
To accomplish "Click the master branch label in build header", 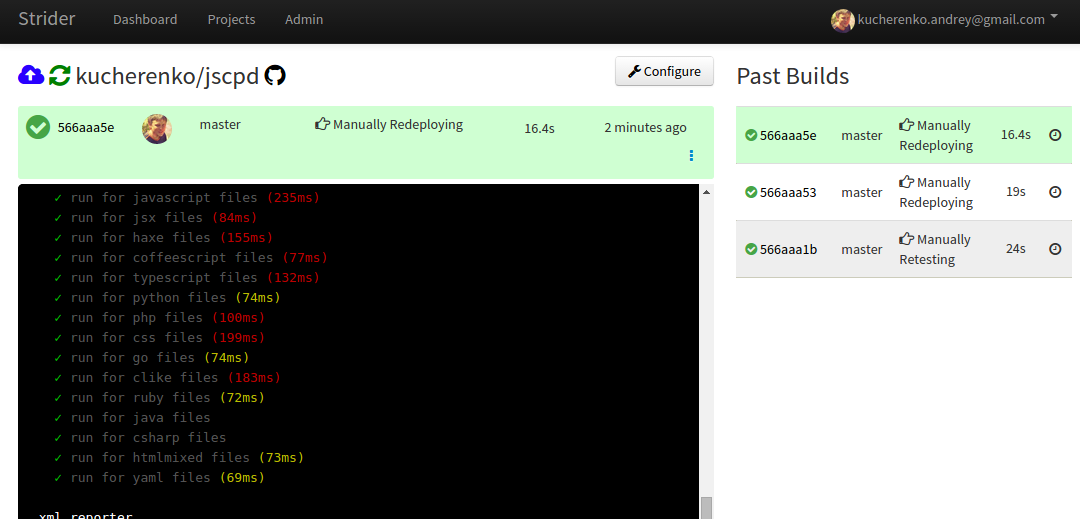I will (220, 125).
